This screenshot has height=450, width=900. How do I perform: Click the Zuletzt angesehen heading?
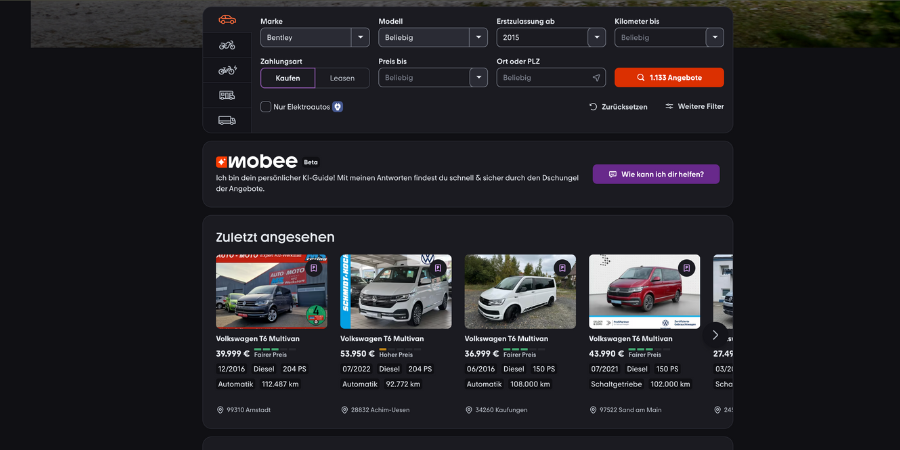[275, 237]
